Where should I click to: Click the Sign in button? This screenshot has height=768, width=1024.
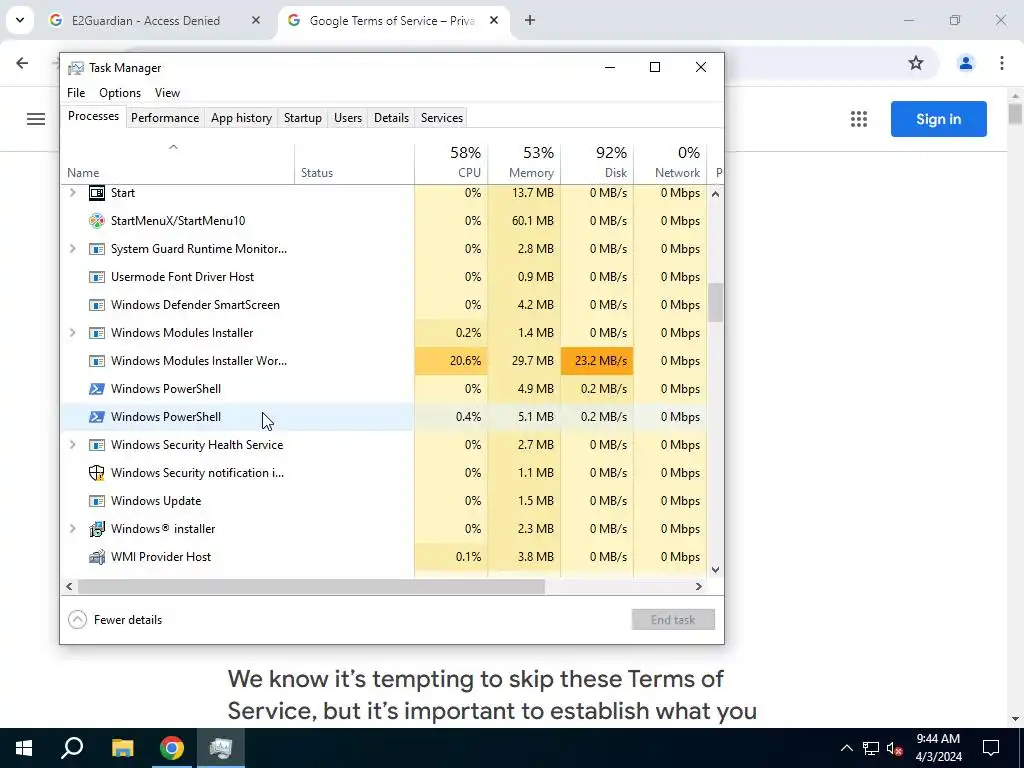pos(938,119)
